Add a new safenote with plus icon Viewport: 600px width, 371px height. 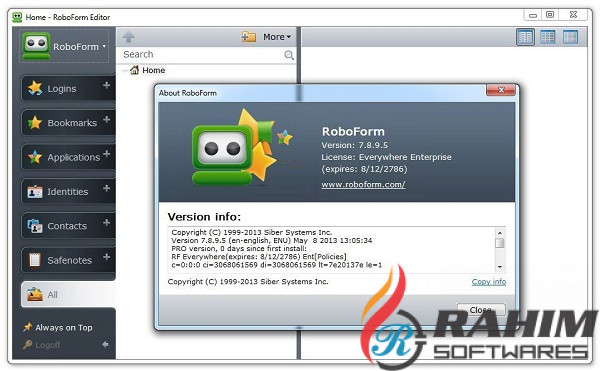(x=106, y=257)
